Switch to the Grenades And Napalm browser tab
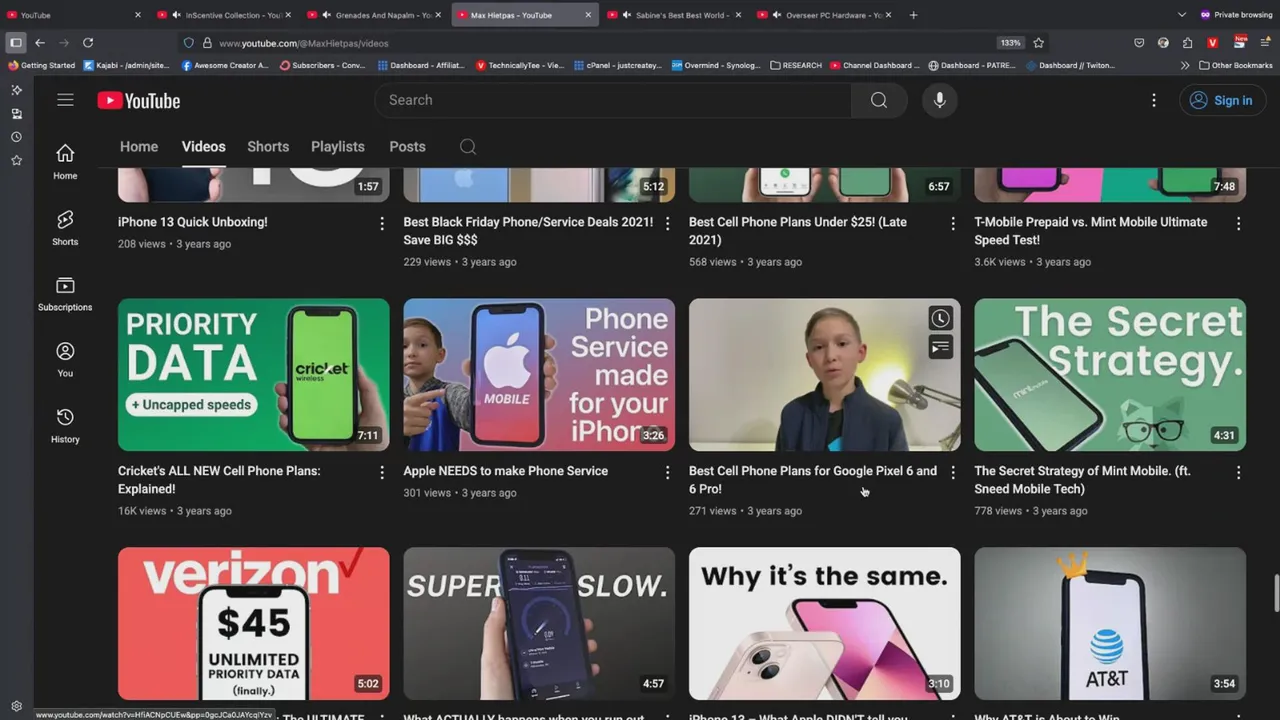Viewport: 1280px width, 720px height. coord(375,15)
